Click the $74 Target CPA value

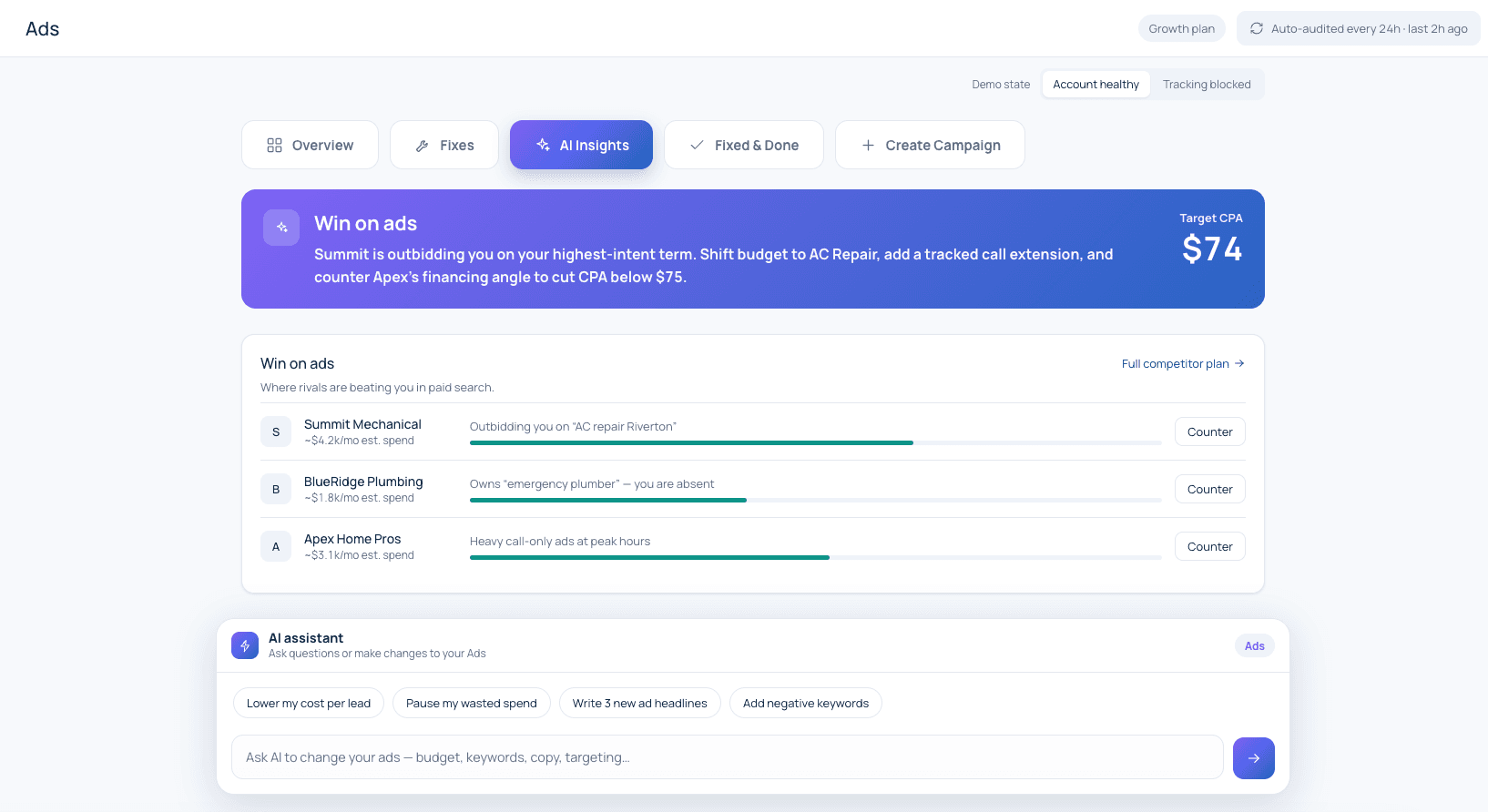[1212, 249]
